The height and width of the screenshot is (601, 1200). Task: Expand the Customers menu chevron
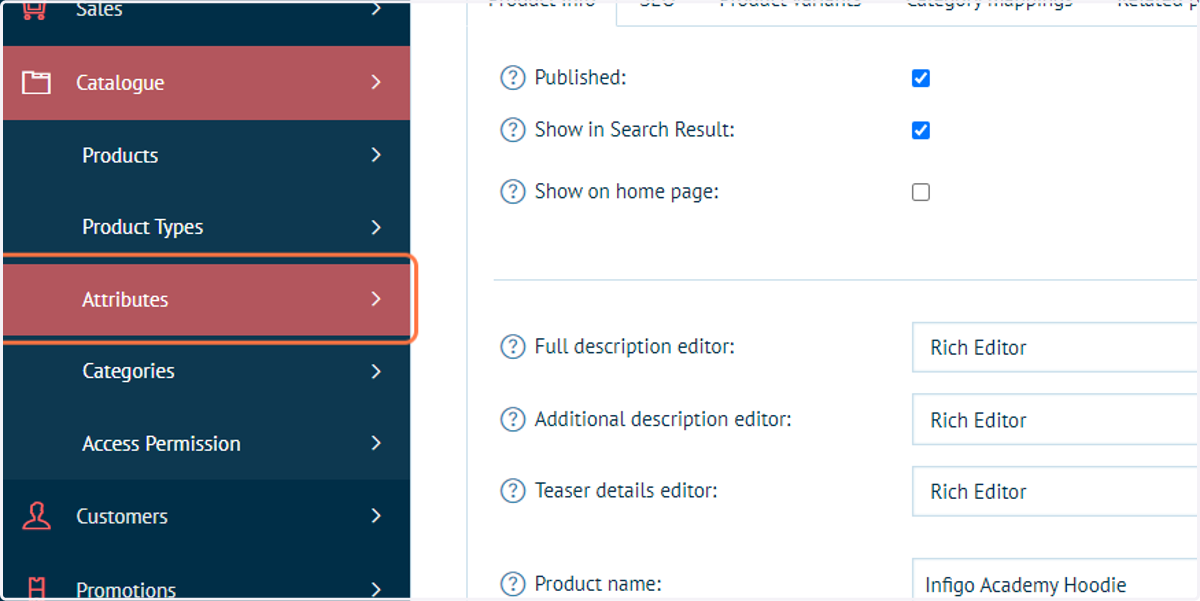tap(376, 516)
